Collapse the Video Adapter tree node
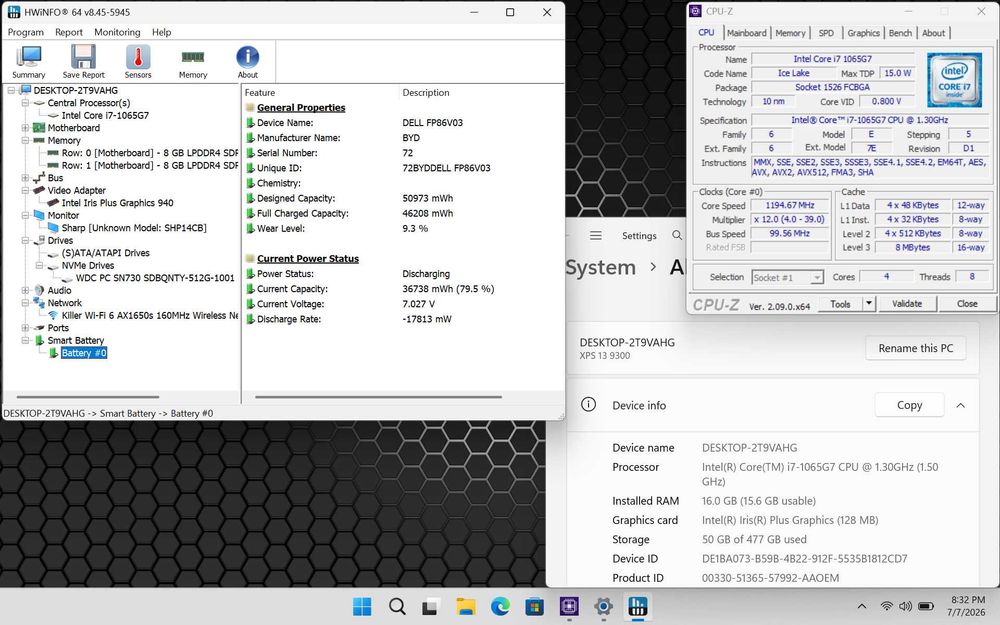Image resolution: width=1000 pixels, height=625 pixels. (25, 190)
